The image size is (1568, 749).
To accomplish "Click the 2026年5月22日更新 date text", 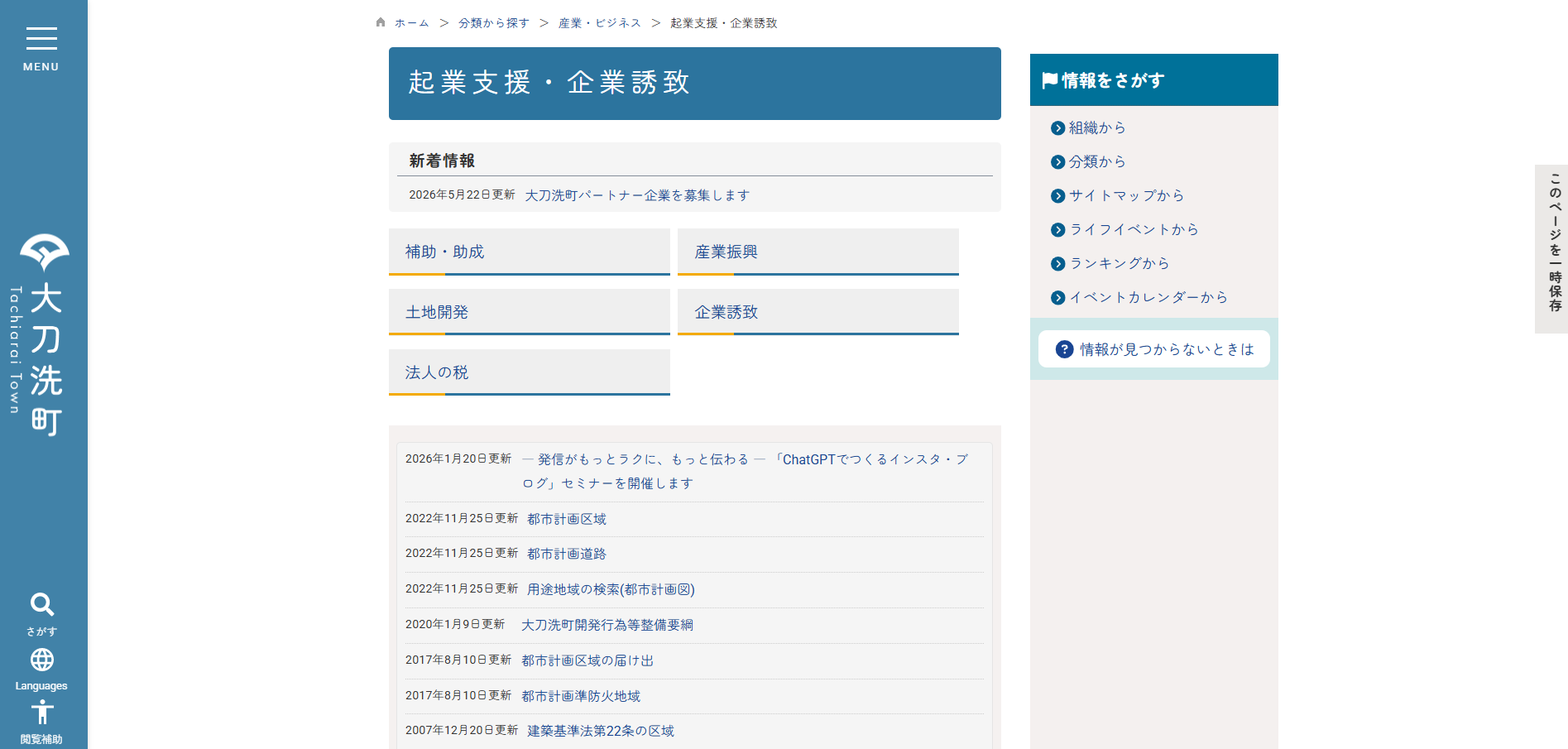I will 462,194.
